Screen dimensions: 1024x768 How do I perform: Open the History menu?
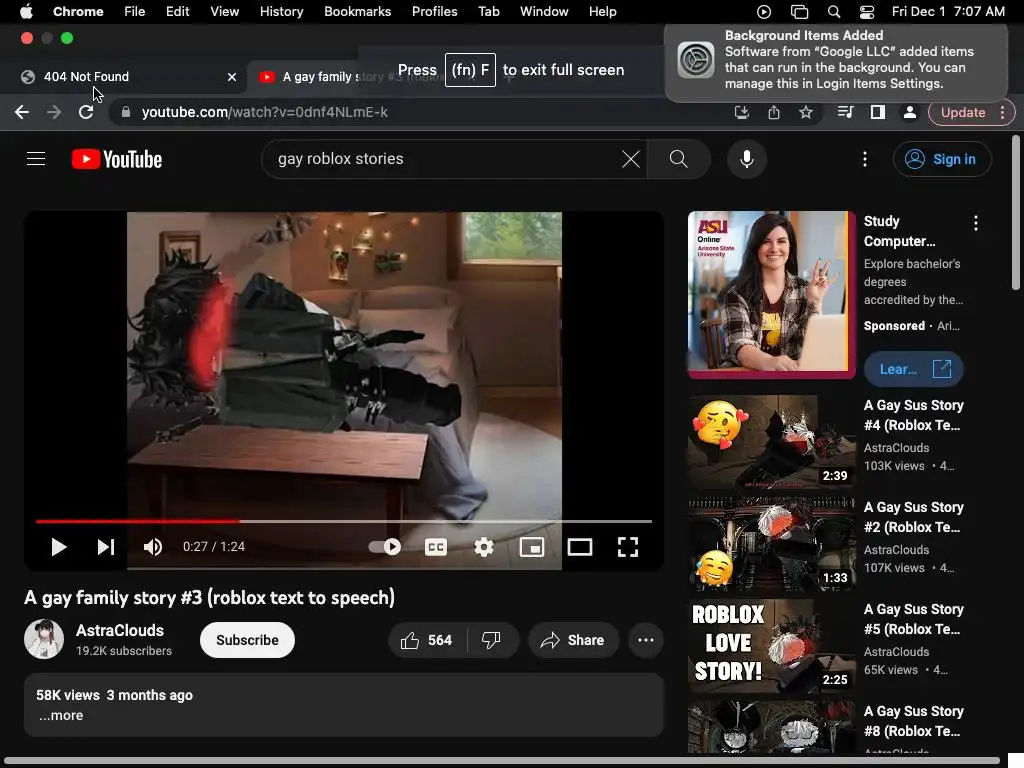tap(281, 12)
